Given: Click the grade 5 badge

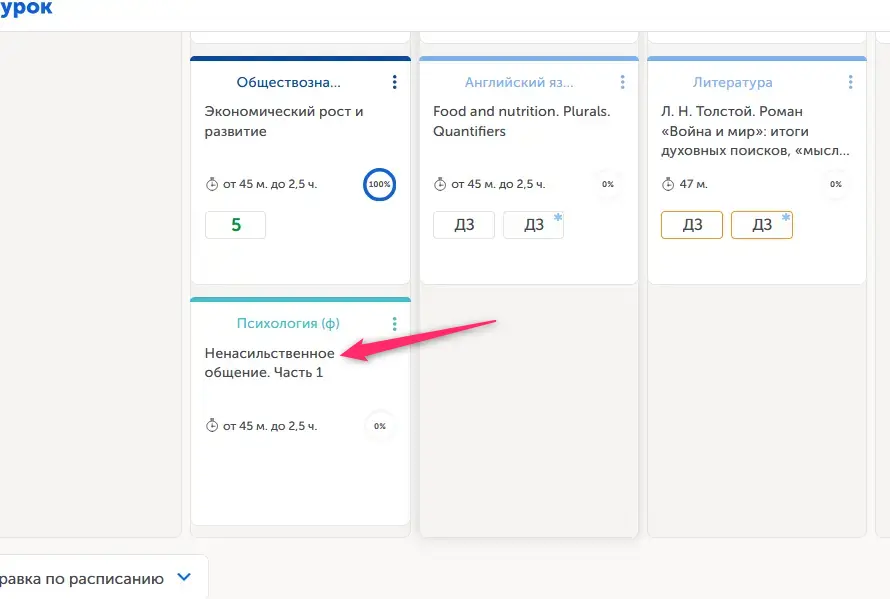Looking at the screenshot, I should (236, 225).
